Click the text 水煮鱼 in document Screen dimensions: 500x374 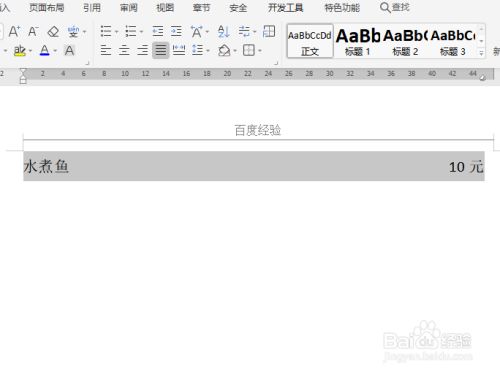tap(46, 166)
